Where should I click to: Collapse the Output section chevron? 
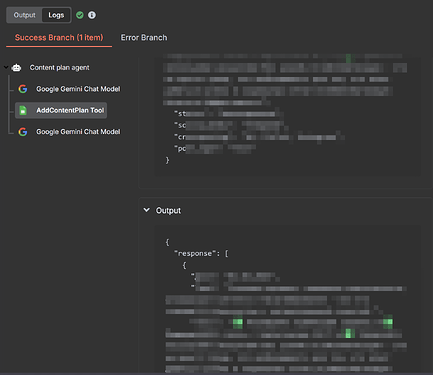[x=146, y=210]
